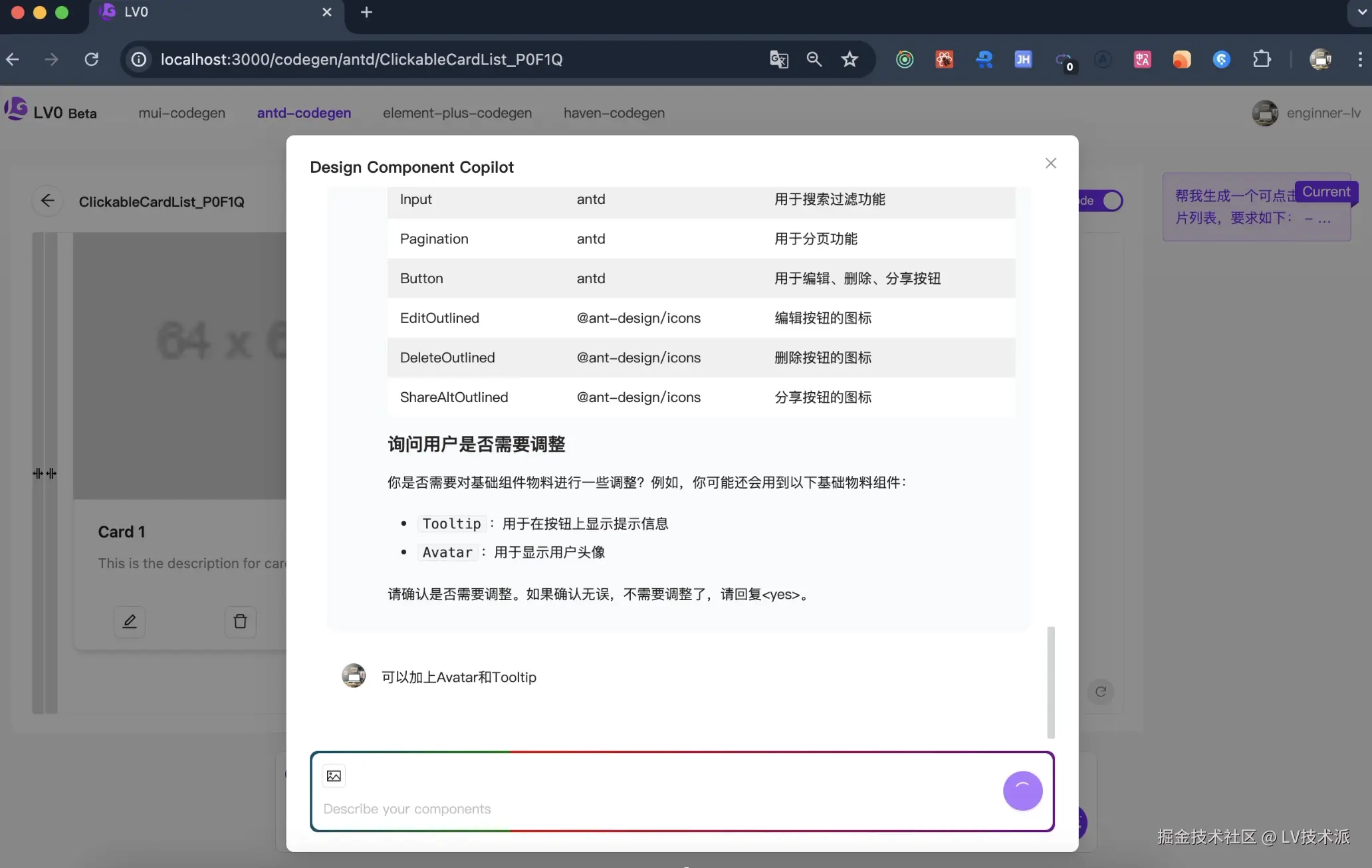Click the trash delete icon on Card 1

[x=240, y=621]
